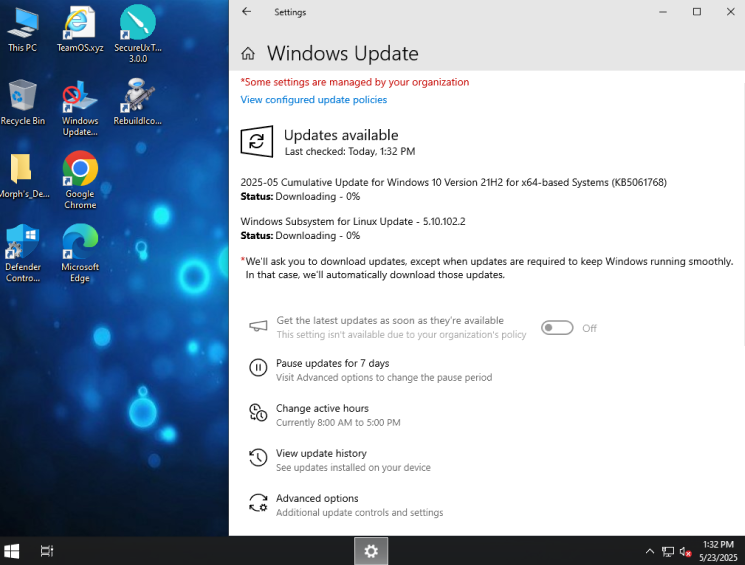Click the muted volume tray icon

685,552
